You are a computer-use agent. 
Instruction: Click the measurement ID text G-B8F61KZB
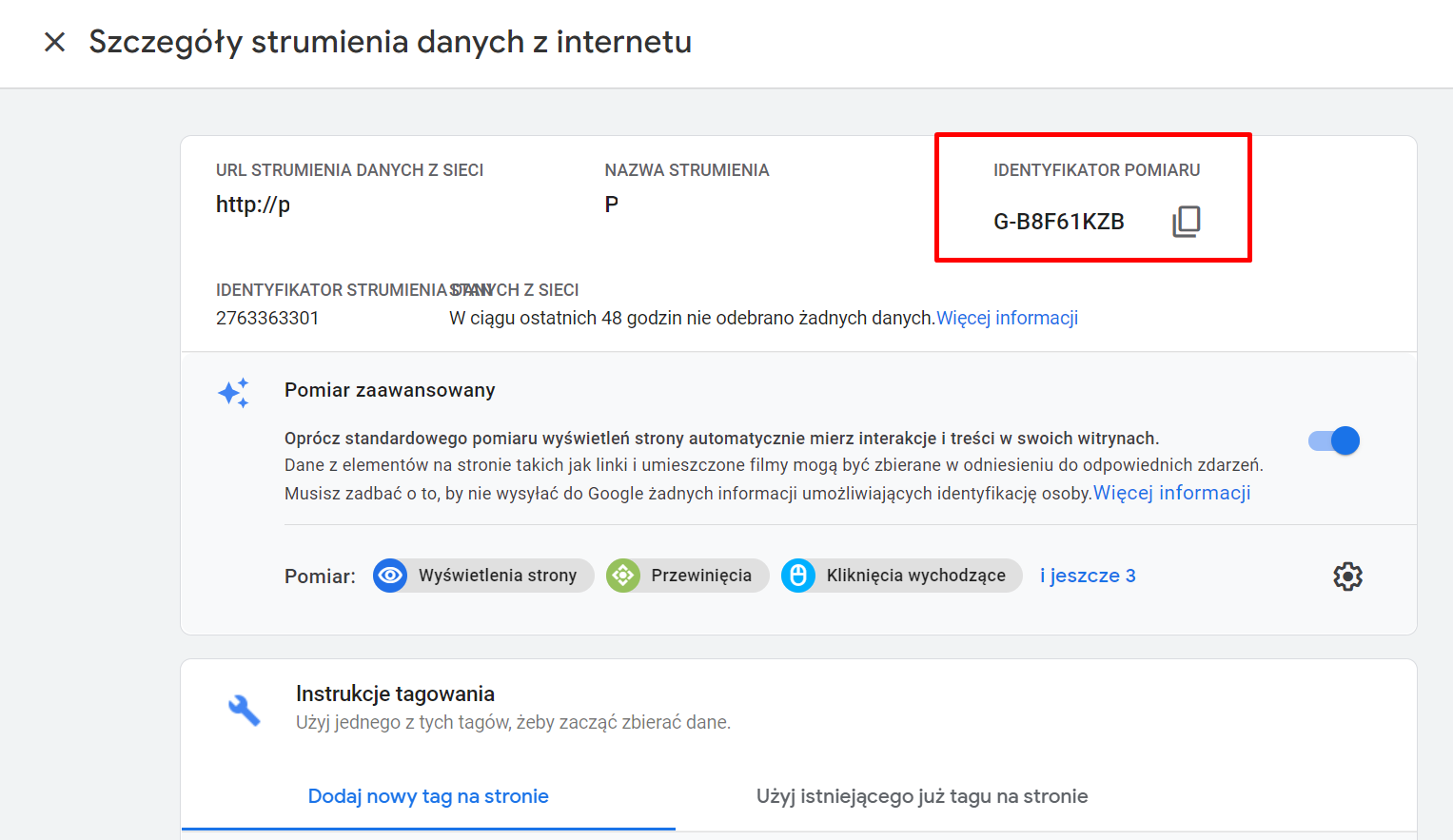tap(1059, 222)
